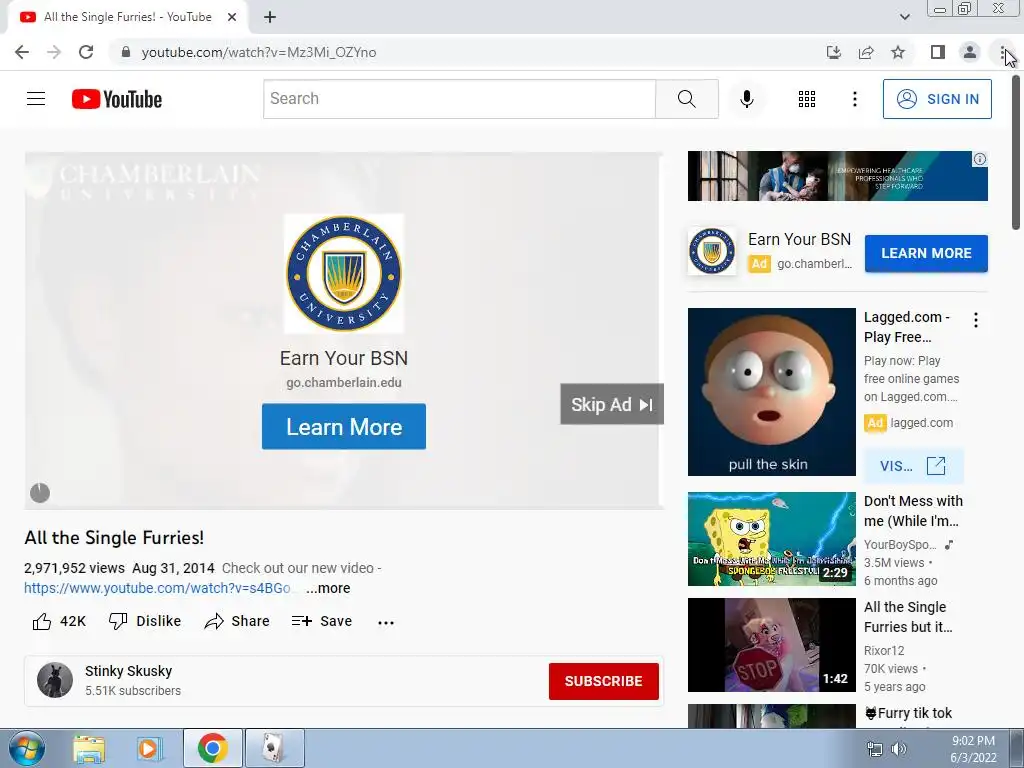This screenshot has height=768, width=1024.
Task: Click the Stinky Skusky channel name
Action: click(x=129, y=671)
